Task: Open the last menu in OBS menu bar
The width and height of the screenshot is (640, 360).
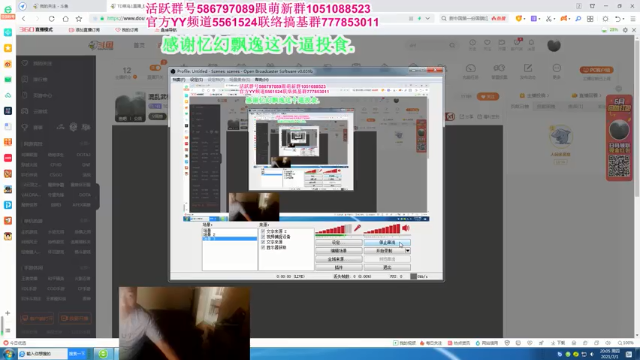Action: [262, 80]
